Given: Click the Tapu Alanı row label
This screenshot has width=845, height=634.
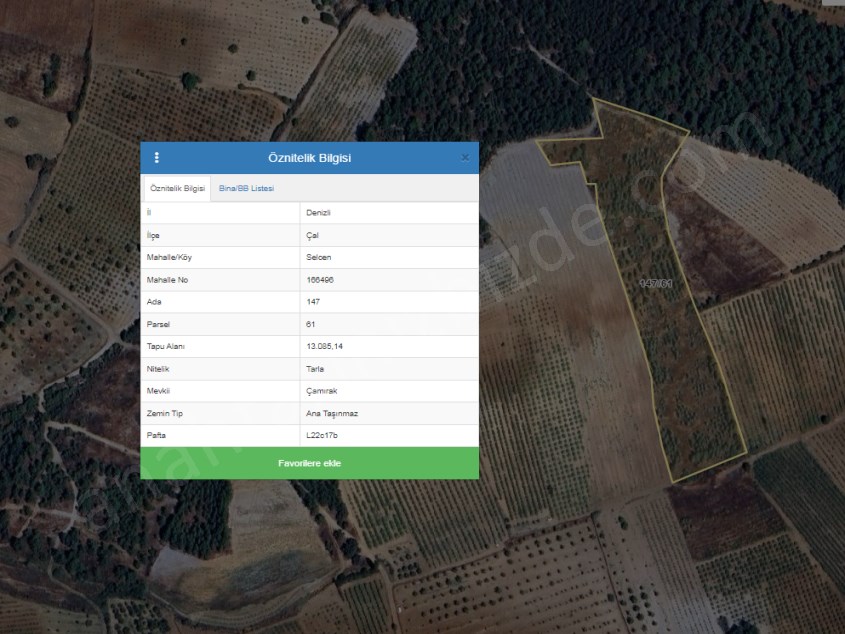Looking at the screenshot, I should pyautogui.click(x=166, y=346).
